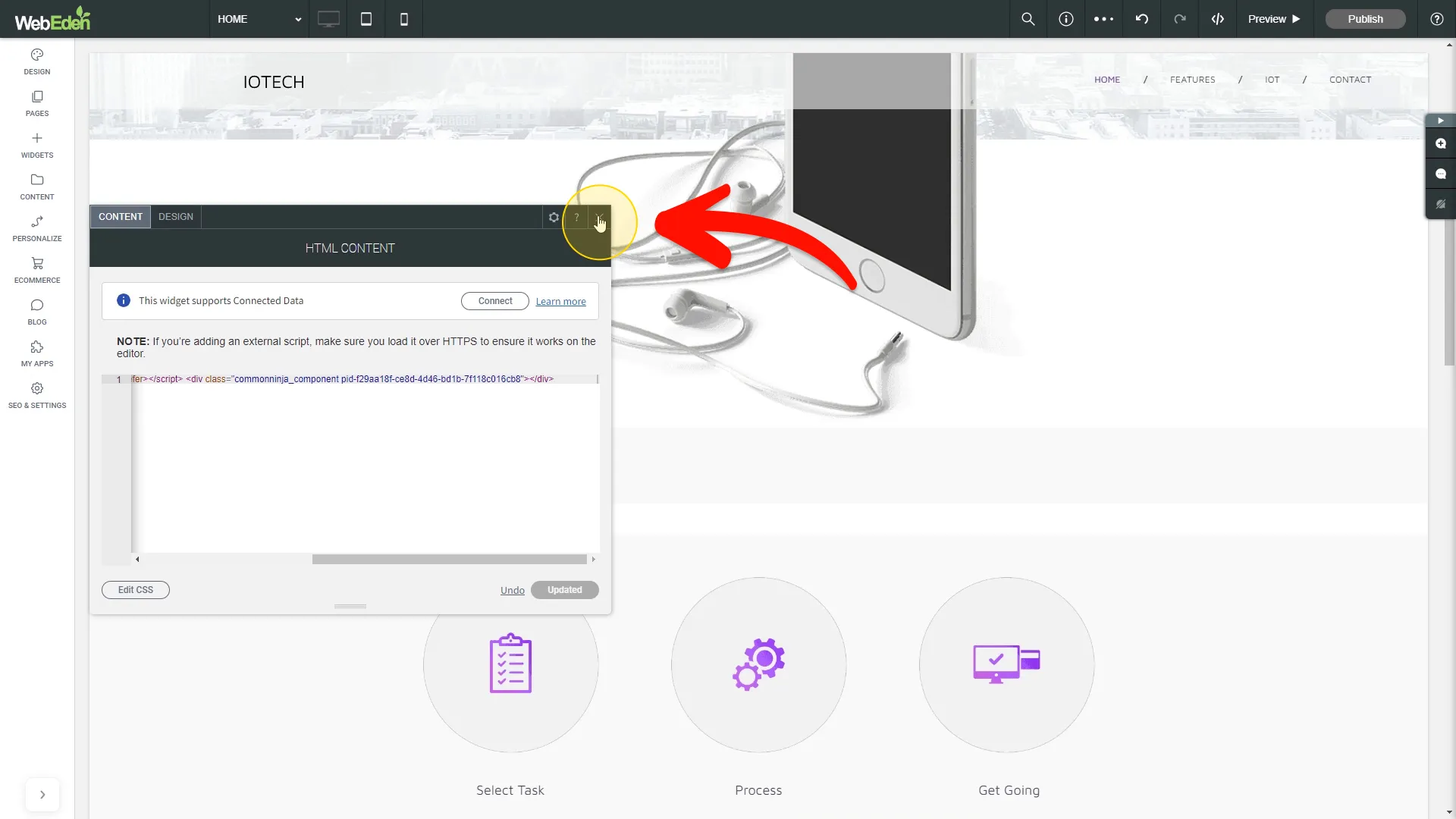Open the My Apps panel
The width and height of the screenshot is (1456, 819).
click(36, 353)
